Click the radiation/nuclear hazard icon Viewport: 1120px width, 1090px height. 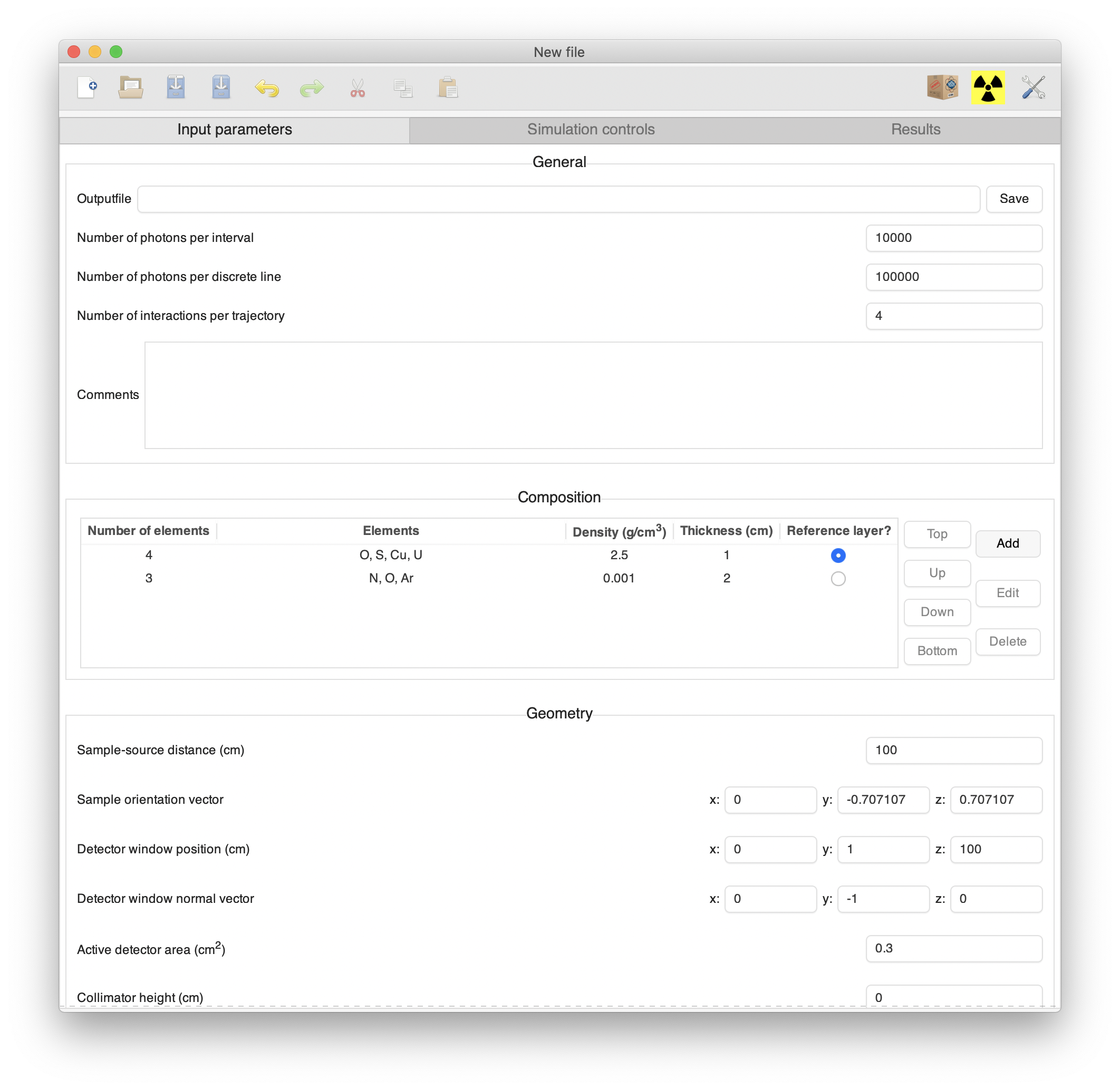click(990, 87)
